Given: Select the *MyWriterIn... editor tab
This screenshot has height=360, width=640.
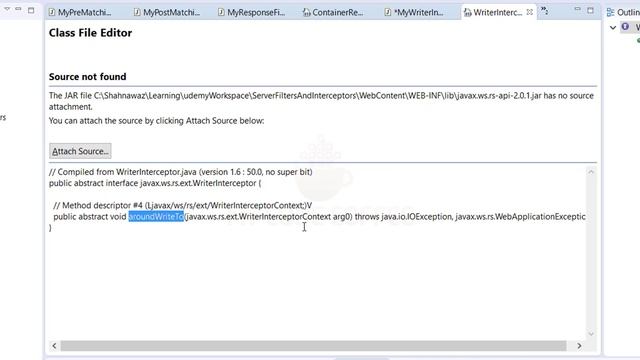Looking at the screenshot, I should pos(414,12).
